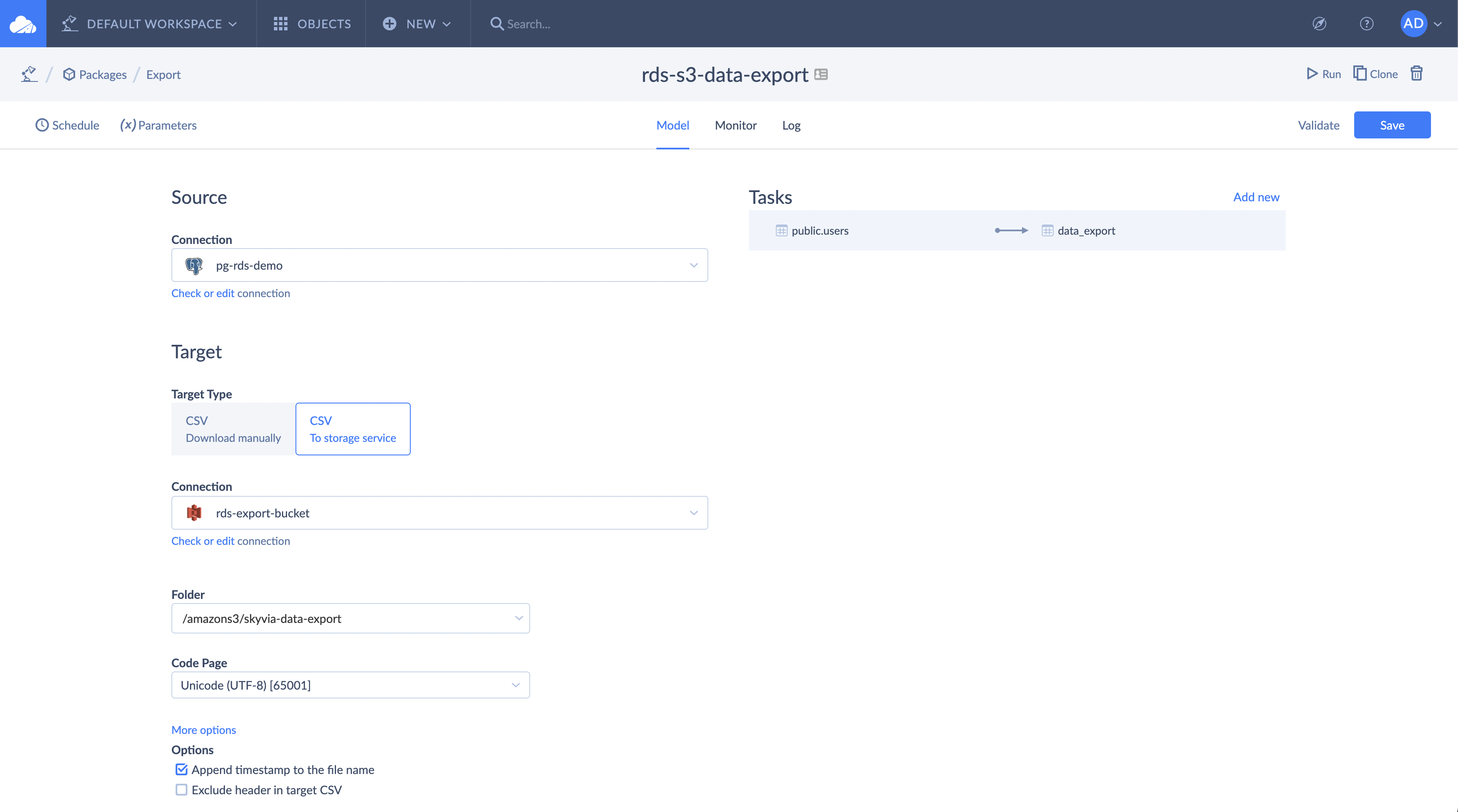The image size is (1458, 812).
Task: Click the compass explore icon
Action: pos(1319,24)
